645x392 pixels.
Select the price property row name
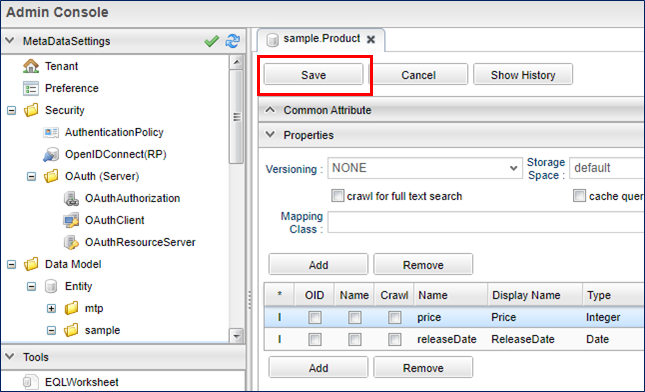tap(429, 318)
